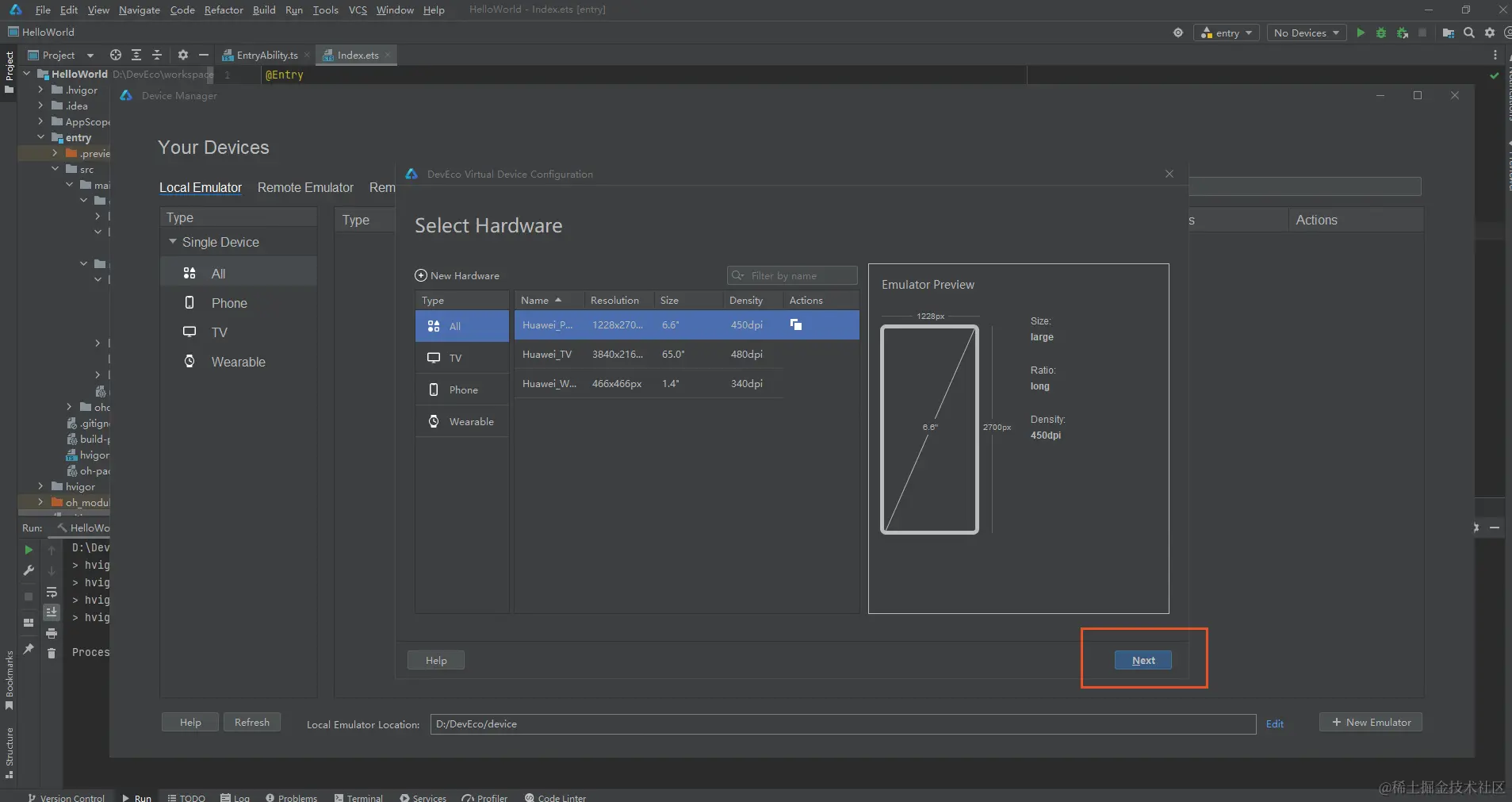Click Expand All icon in Project panel
Screen dimensions: 1512x802
click(136, 55)
